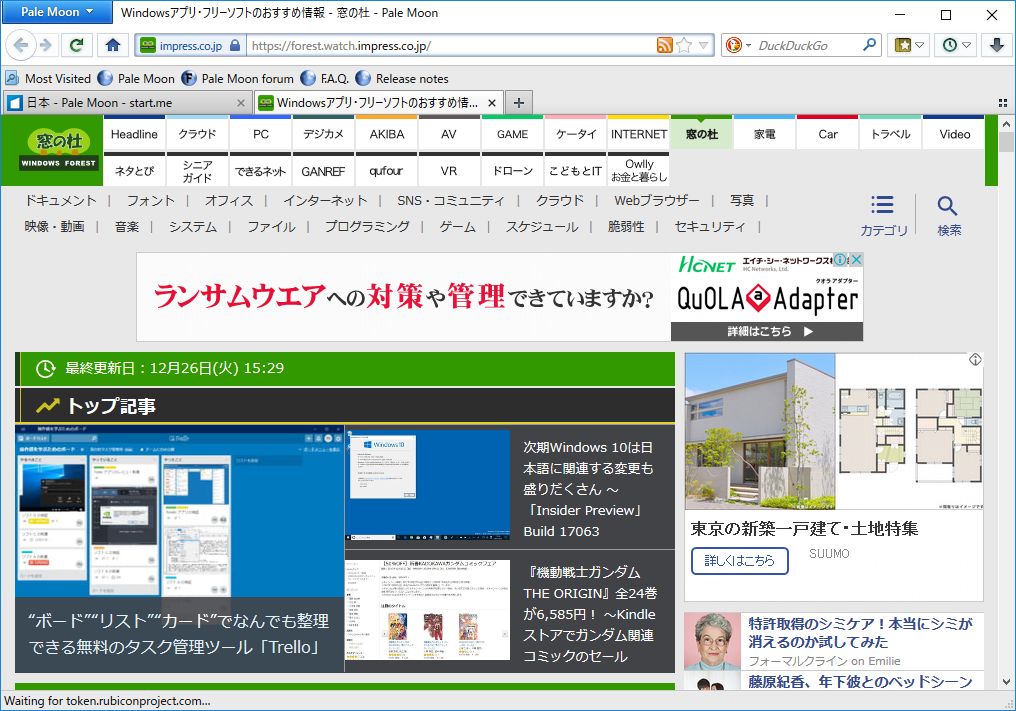The width and height of the screenshot is (1016, 711).
Task: Open the ドローン nav item
Action: point(513,171)
